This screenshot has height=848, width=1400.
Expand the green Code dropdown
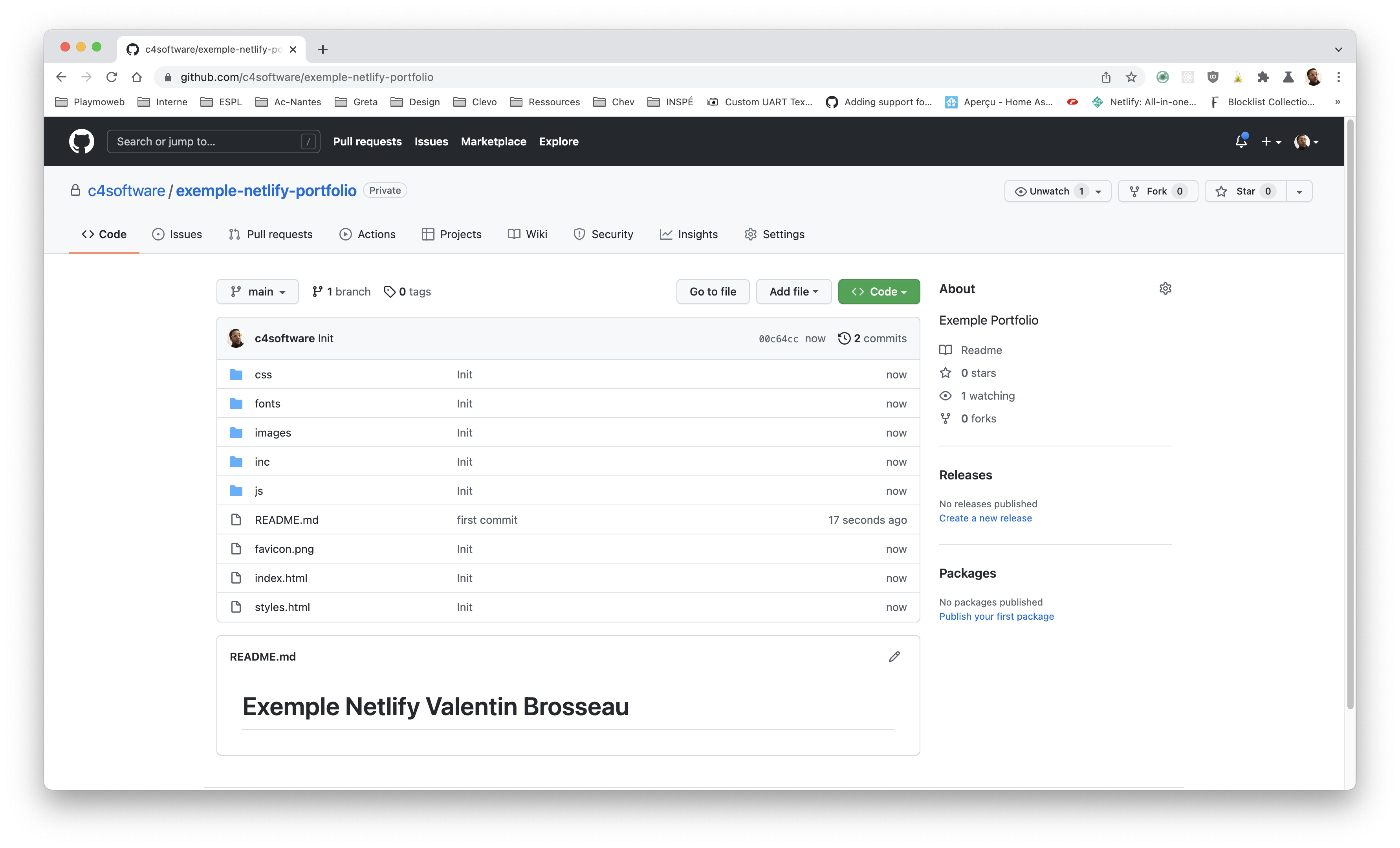click(878, 292)
